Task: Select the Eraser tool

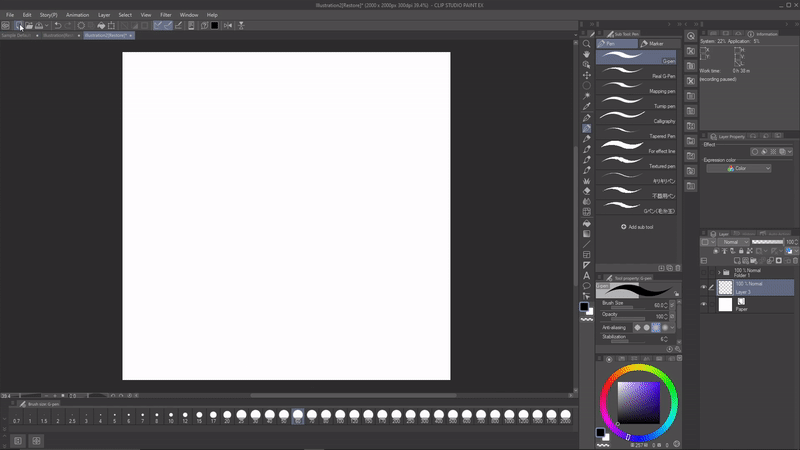Action: [x=587, y=191]
